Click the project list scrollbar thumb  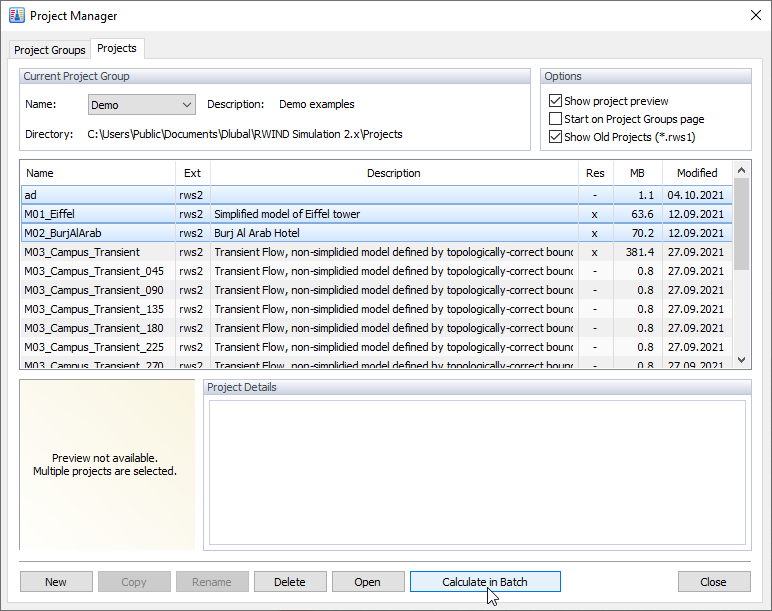[741, 224]
